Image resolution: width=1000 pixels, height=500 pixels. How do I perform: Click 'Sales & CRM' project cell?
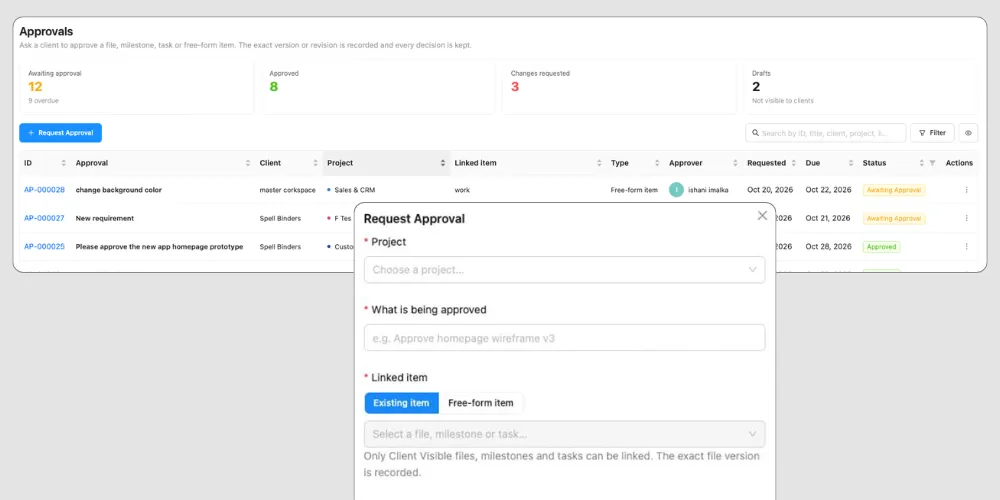(355, 190)
